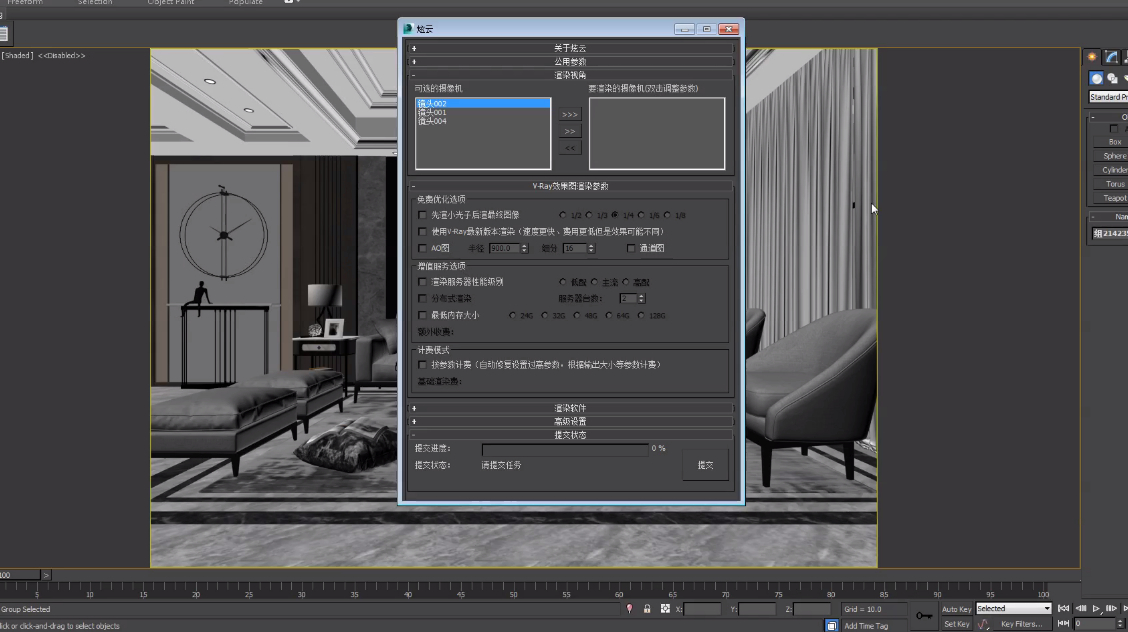Select the 32G memory radio
Screen dimensions: 1128x632
545,315
